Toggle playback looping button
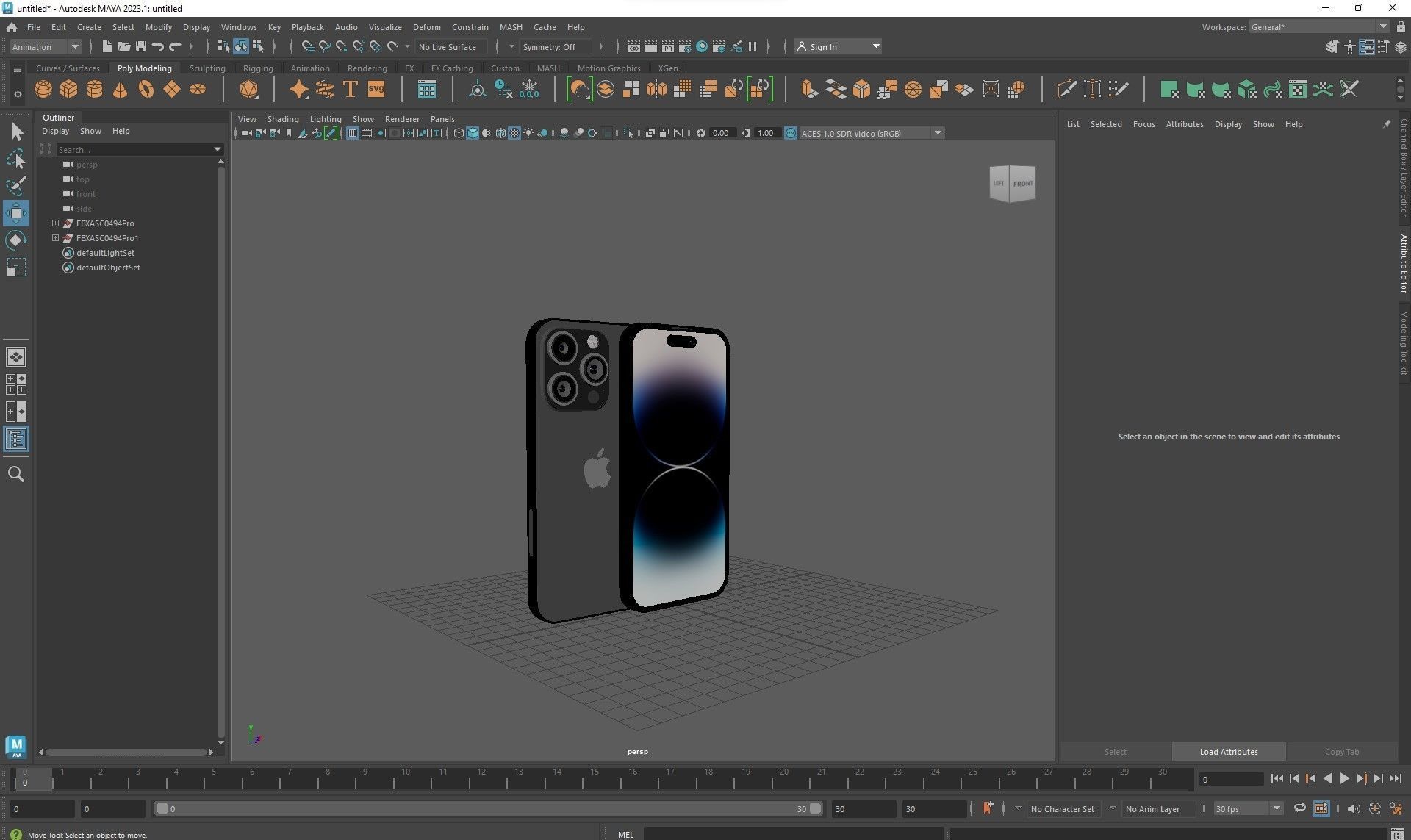Image resolution: width=1411 pixels, height=840 pixels. [1299, 808]
